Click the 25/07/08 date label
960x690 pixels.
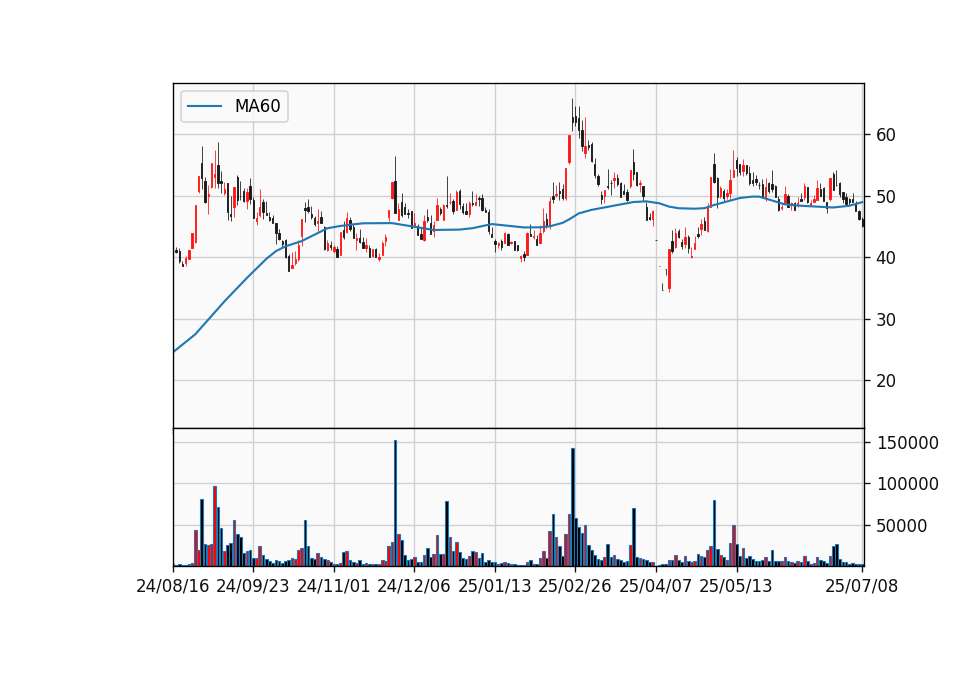pos(862,586)
